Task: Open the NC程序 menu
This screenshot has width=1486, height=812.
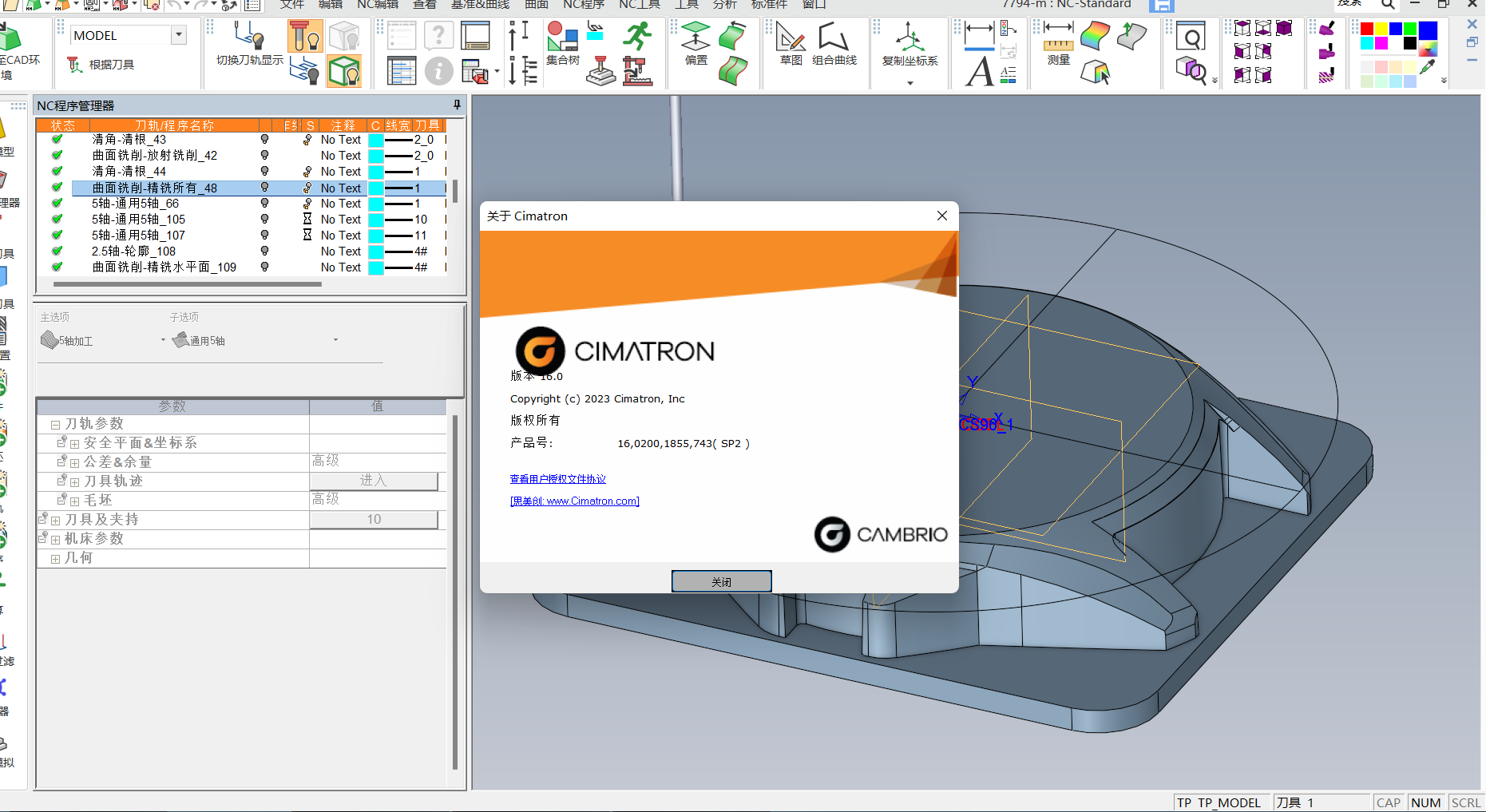Action: tap(584, 5)
